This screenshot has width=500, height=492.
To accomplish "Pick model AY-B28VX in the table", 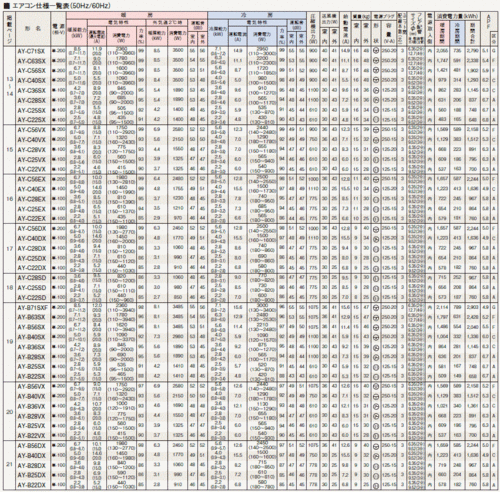I will tap(32, 416).
